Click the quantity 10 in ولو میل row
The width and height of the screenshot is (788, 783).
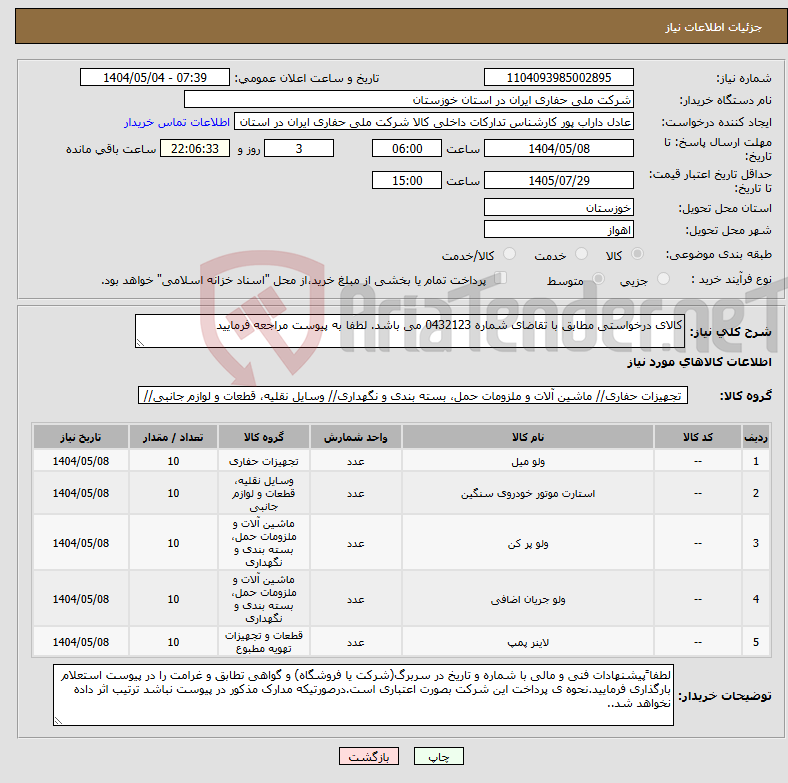coord(173,461)
